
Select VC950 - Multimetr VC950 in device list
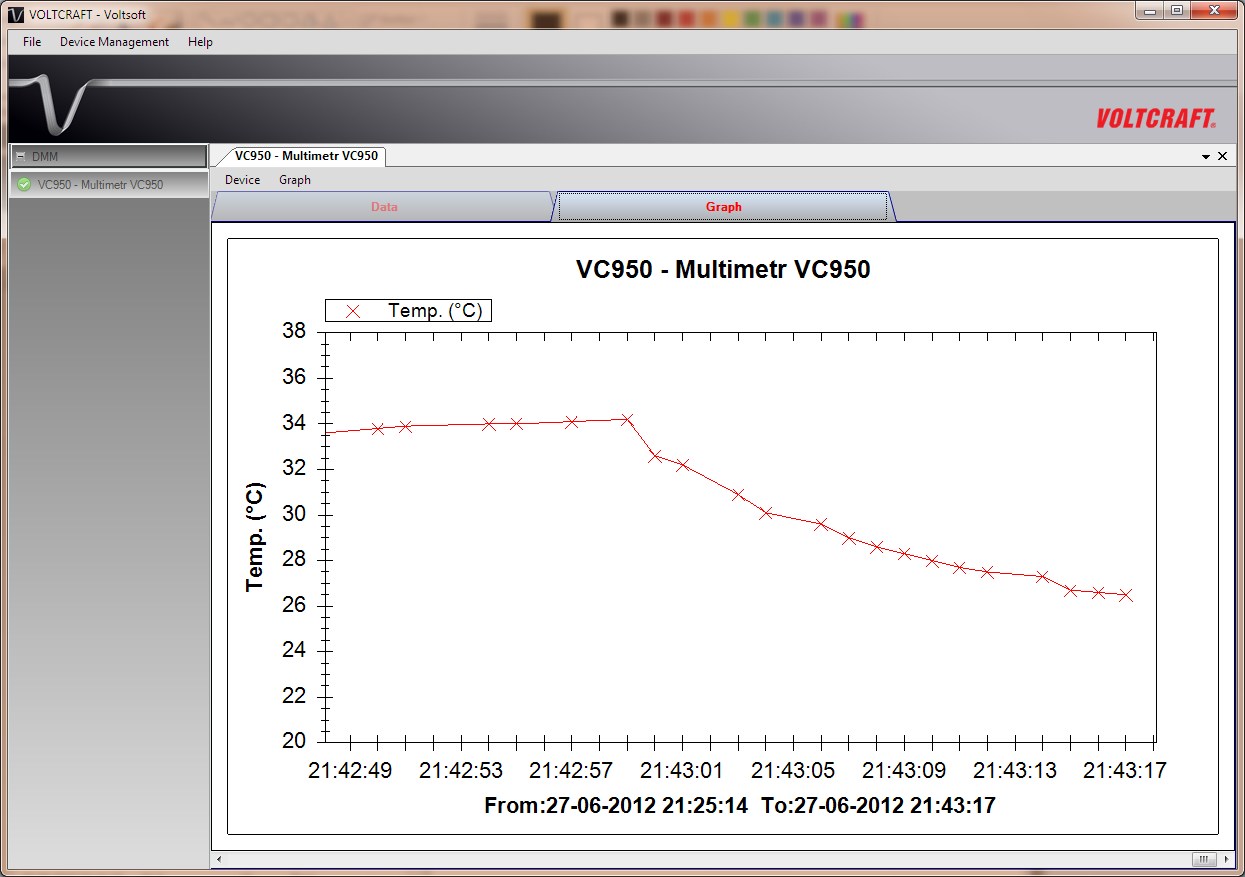click(108, 184)
